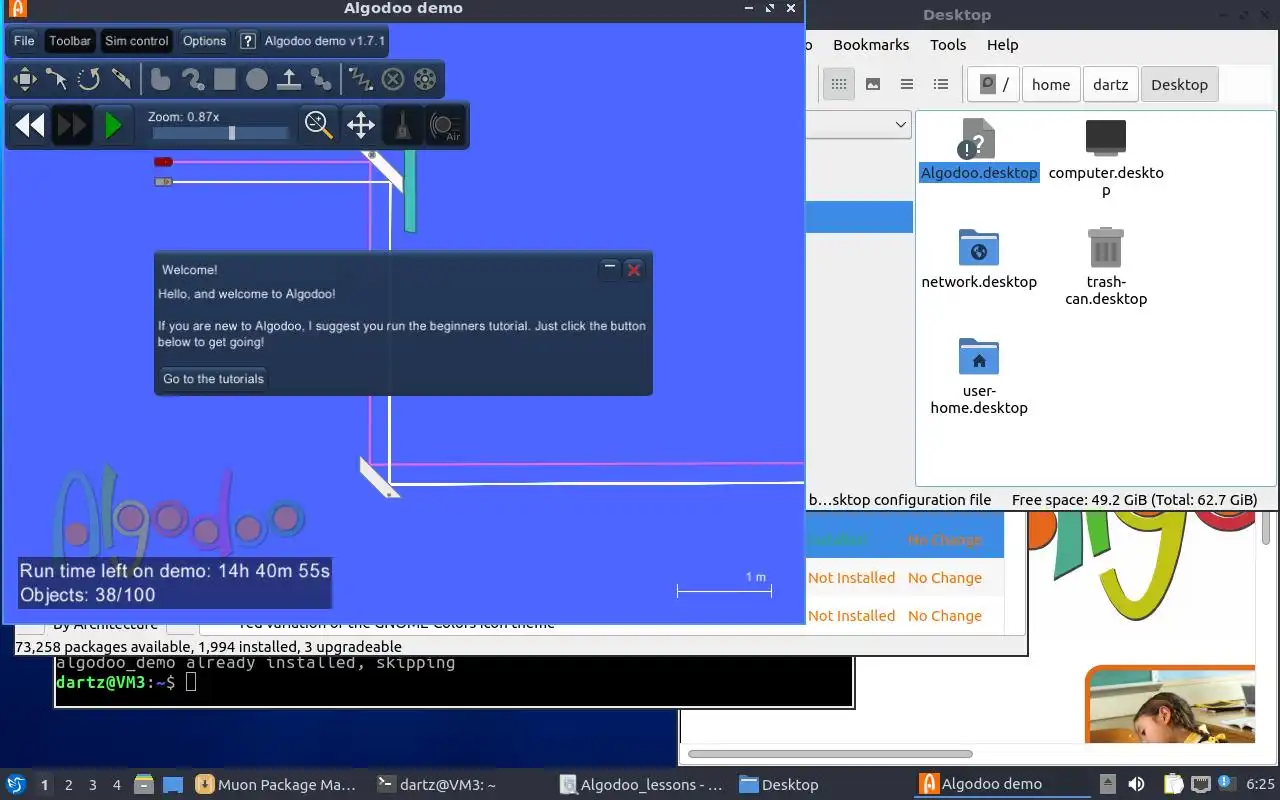Select the Brush tool with question-mark shape
This screenshot has width=1280, height=800.
point(192,79)
